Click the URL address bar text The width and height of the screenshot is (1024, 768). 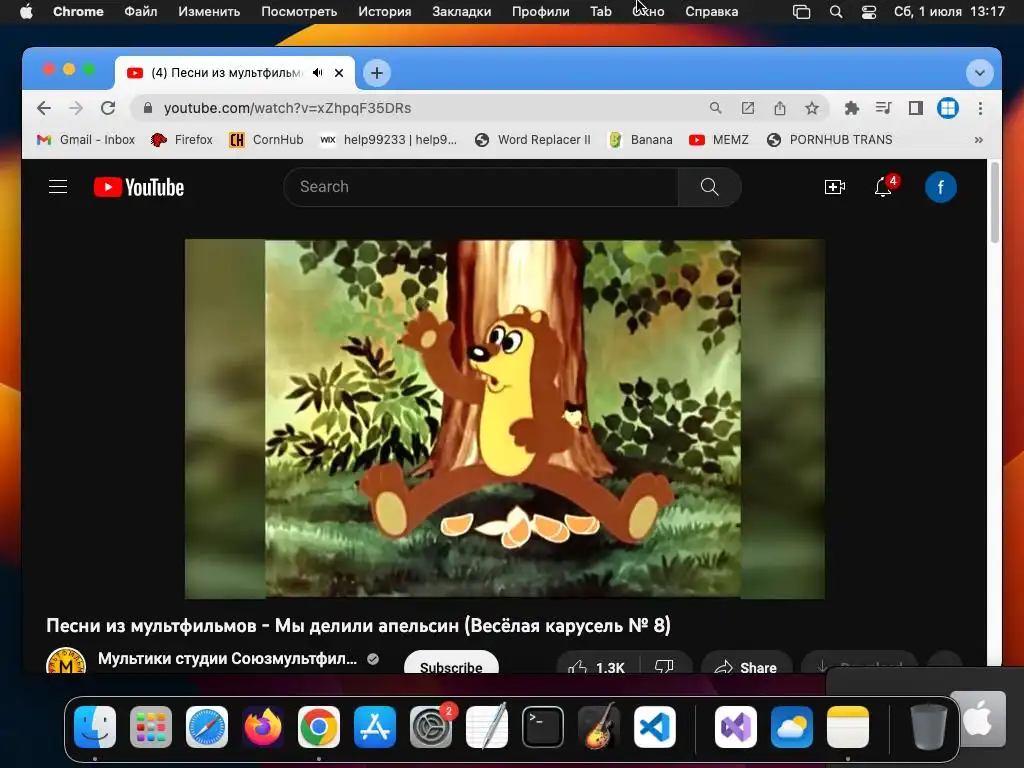pyautogui.click(x=287, y=108)
